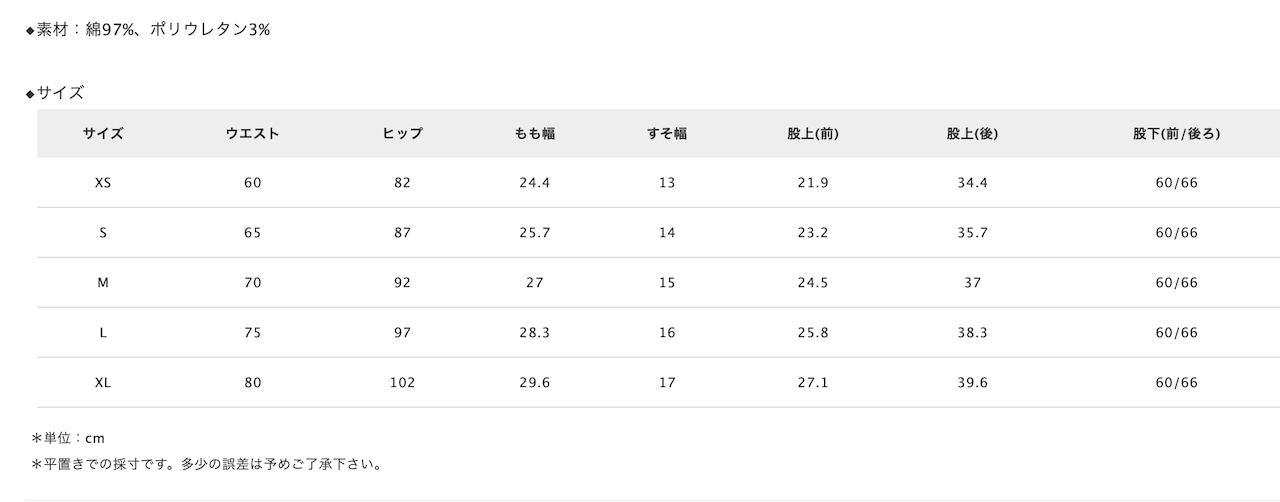This screenshot has width=1280, height=502.
Task: Click the すそ幅 column header
Action: [667, 133]
